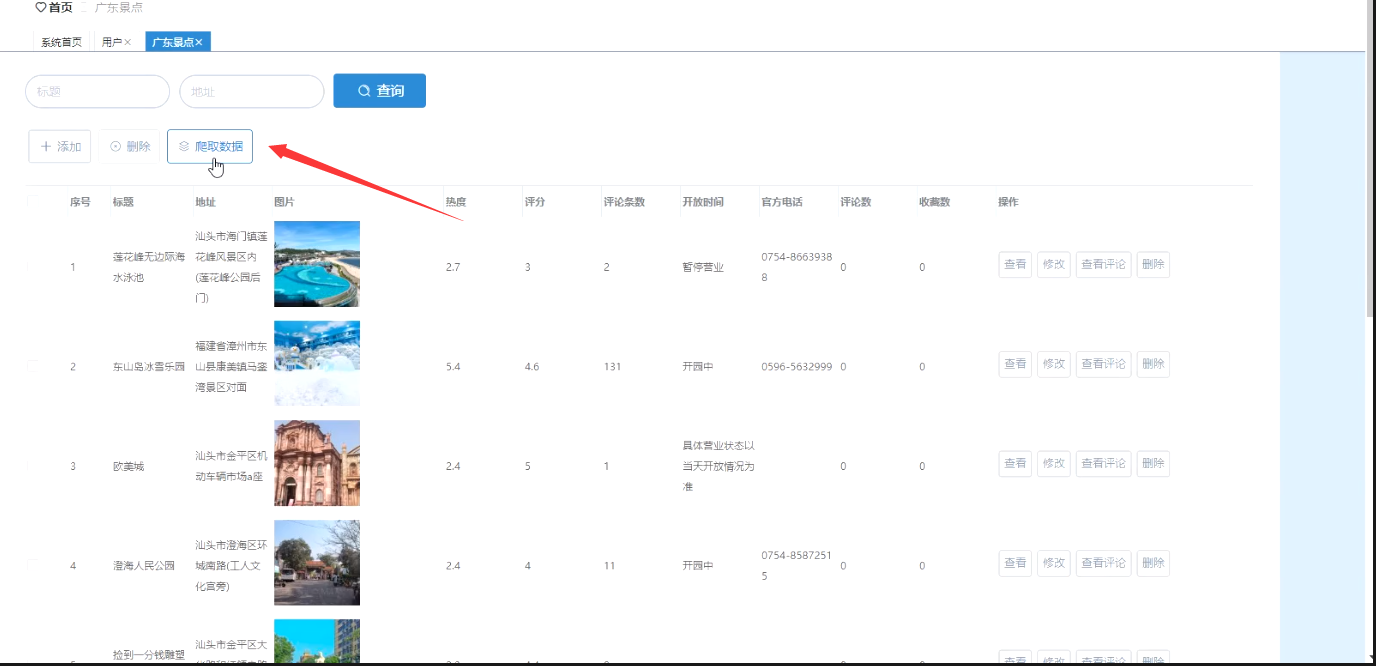Open 查看评论 for 欧美城

point(1104,463)
